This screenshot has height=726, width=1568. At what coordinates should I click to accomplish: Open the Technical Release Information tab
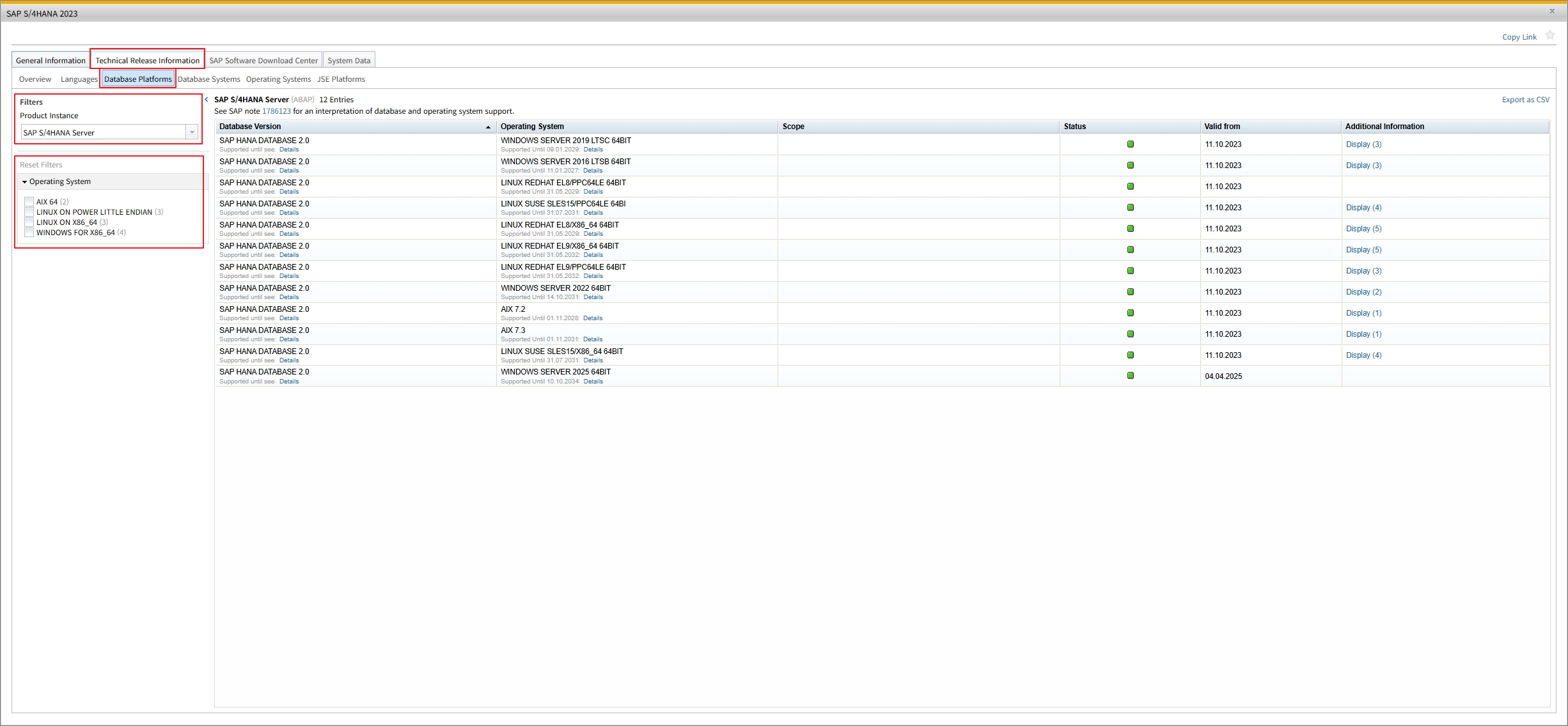(147, 61)
